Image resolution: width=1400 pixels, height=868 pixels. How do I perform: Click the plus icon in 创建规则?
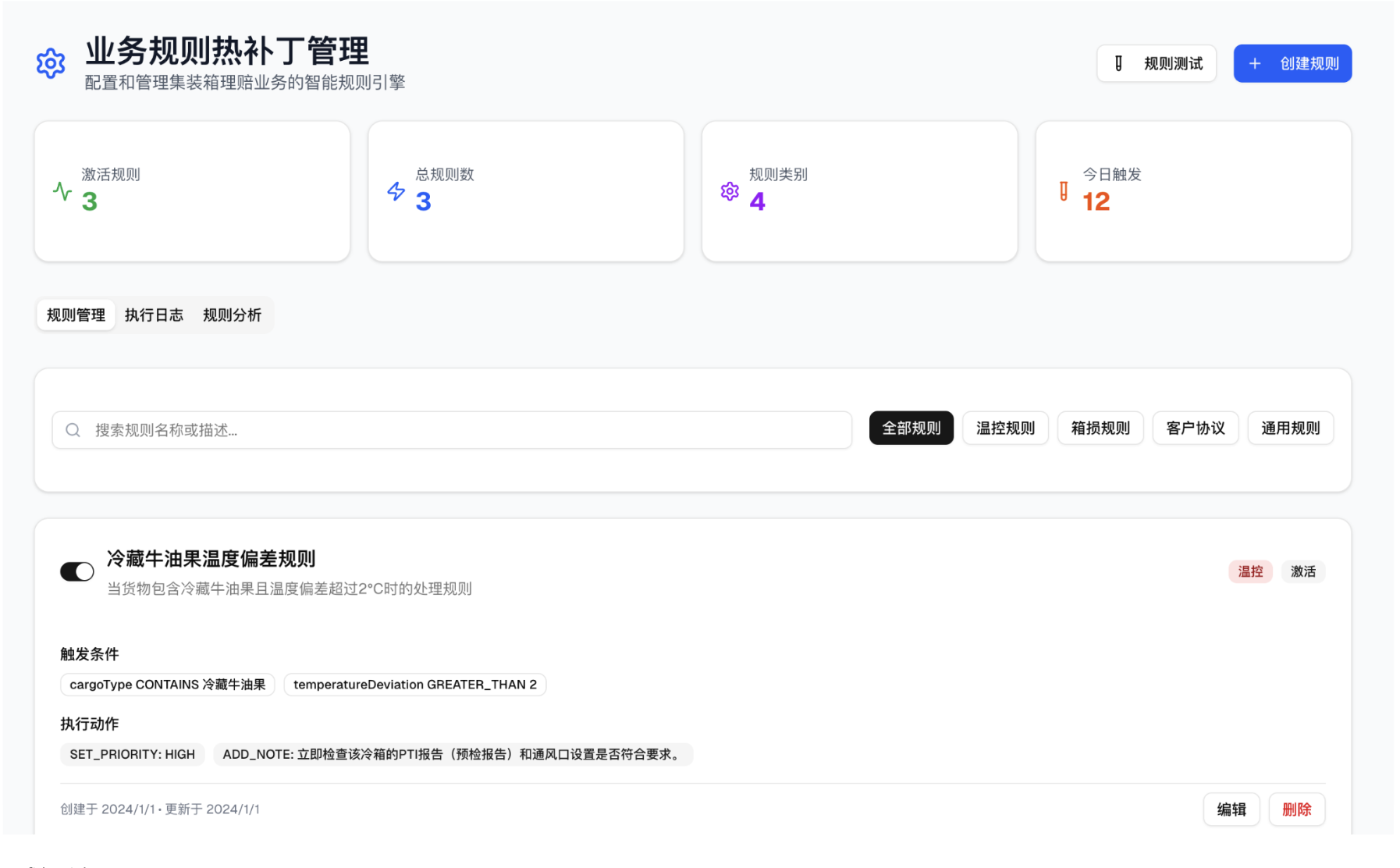[x=1254, y=64]
